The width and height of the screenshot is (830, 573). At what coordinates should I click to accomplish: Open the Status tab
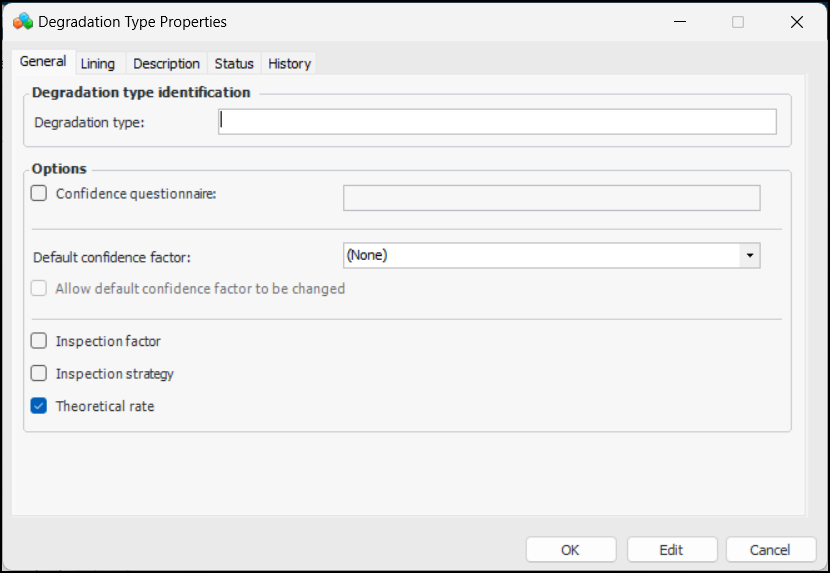click(234, 64)
